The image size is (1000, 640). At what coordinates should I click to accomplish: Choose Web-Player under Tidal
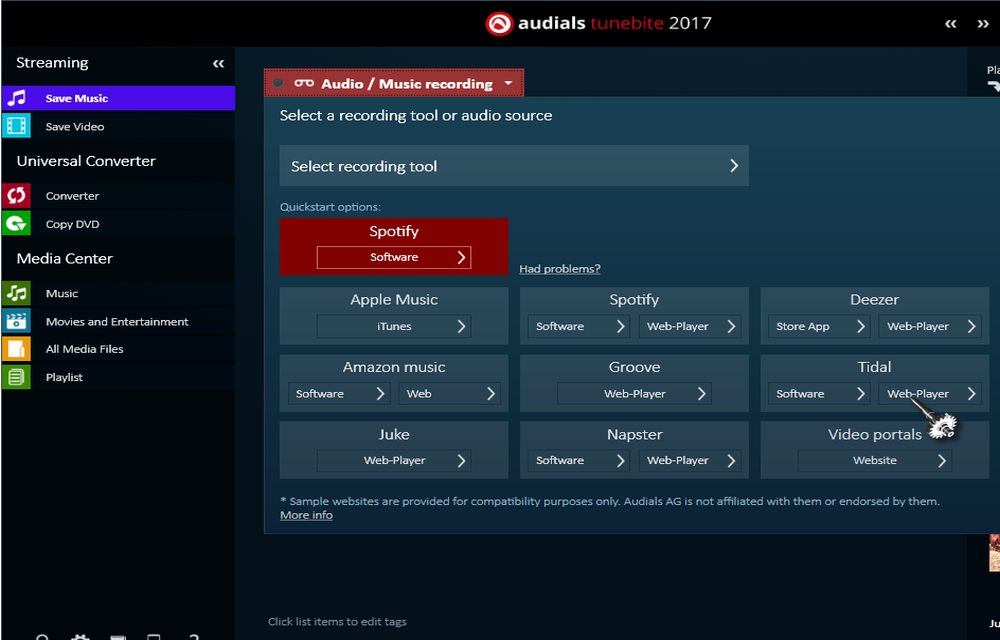point(930,393)
